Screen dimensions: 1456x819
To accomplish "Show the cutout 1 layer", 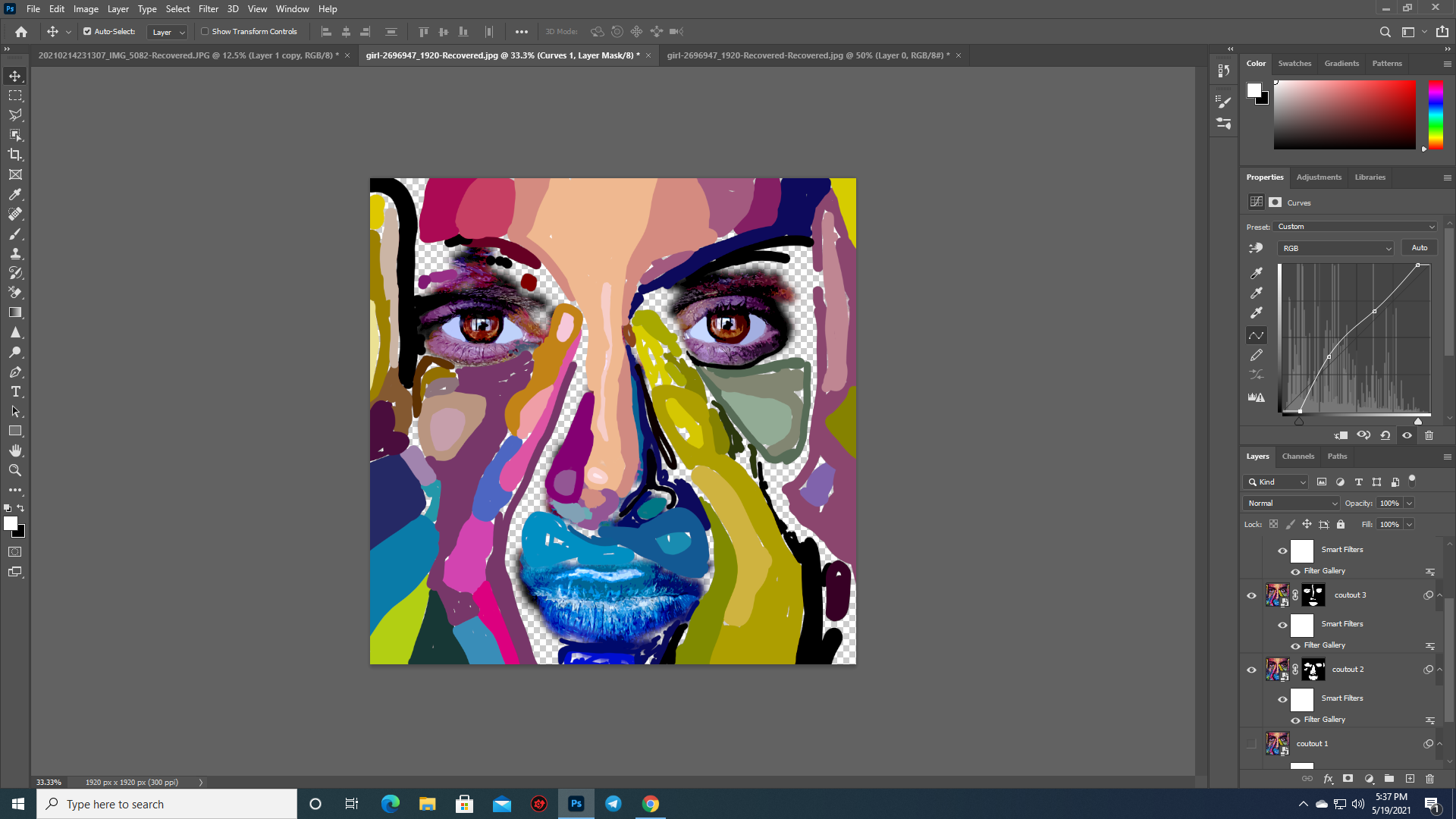I will point(1251,744).
